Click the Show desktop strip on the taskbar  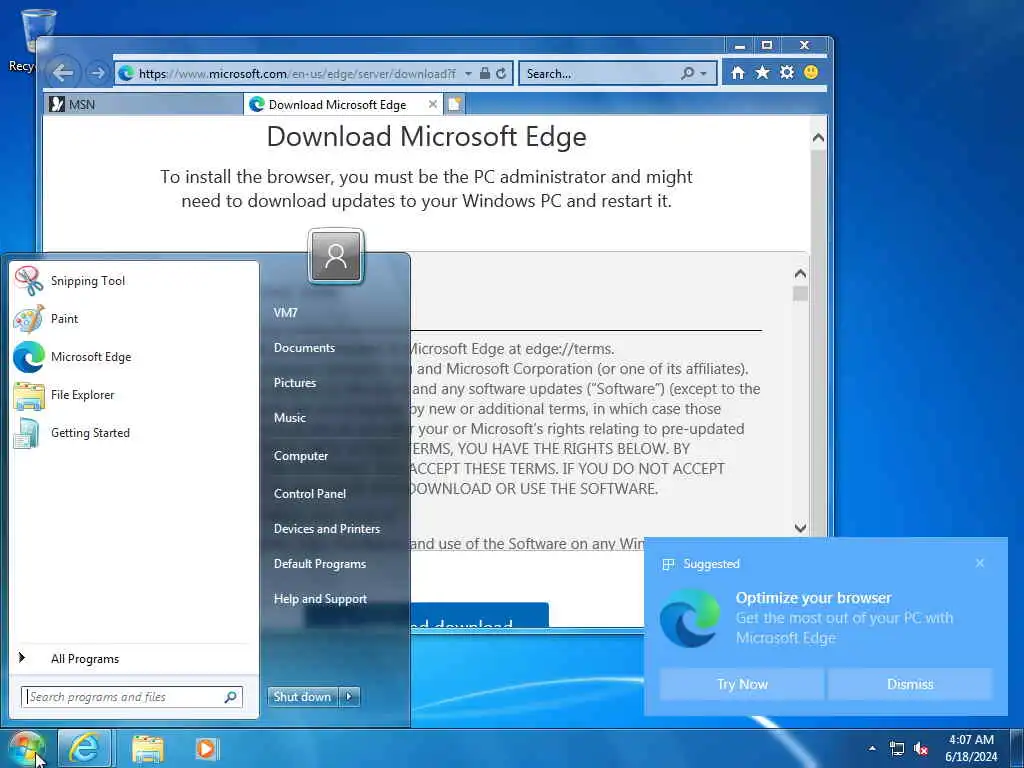(x=1017, y=748)
